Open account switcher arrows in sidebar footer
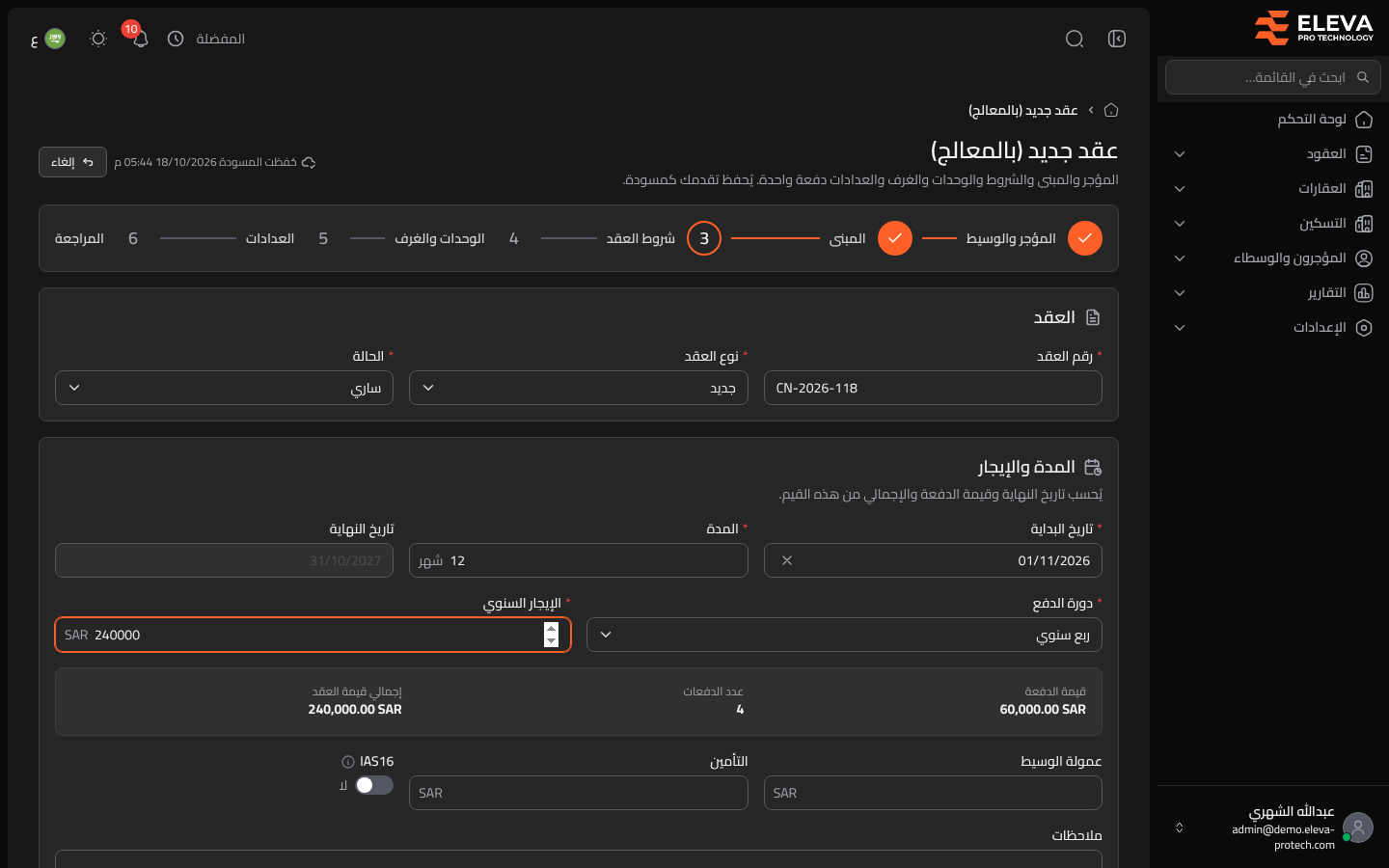Viewport: 1389px width, 868px height. click(x=1179, y=827)
